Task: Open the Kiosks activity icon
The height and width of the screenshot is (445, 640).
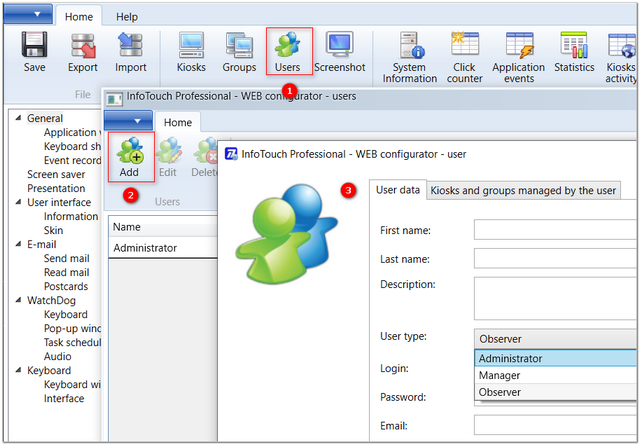Action: [622, 45]
